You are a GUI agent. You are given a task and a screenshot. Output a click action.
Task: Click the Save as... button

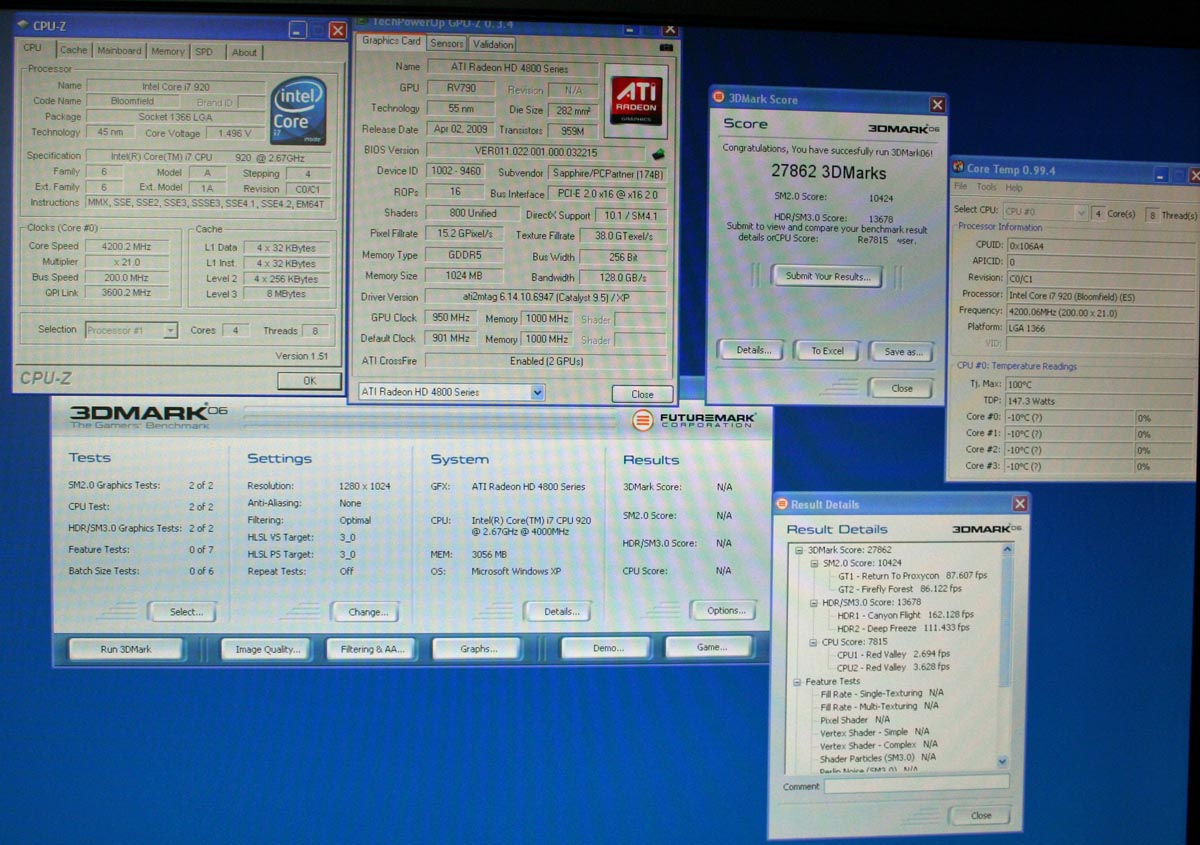pyautogui.click(x=903, y=352)
